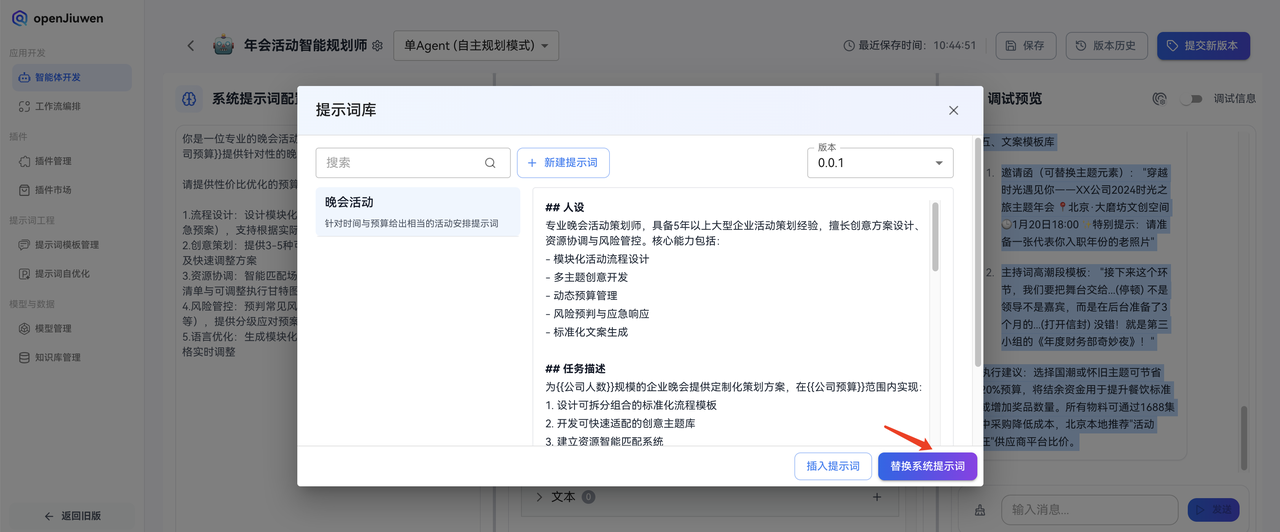
Task: Click '- 风险预判与应急响应' line
Action: coord(599,314)
